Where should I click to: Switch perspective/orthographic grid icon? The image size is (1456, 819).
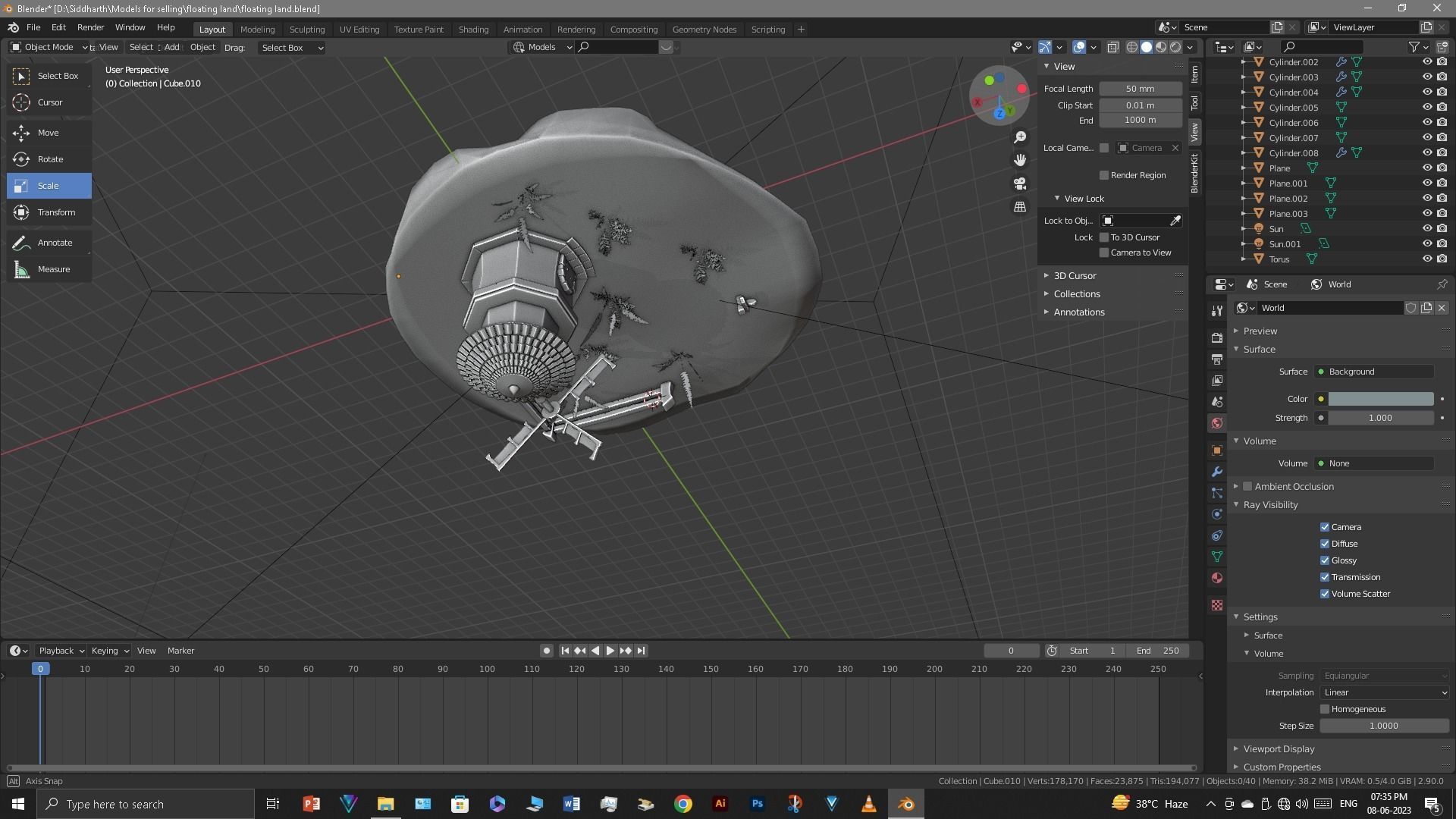pyautogui.click(x=1020, y=207)
